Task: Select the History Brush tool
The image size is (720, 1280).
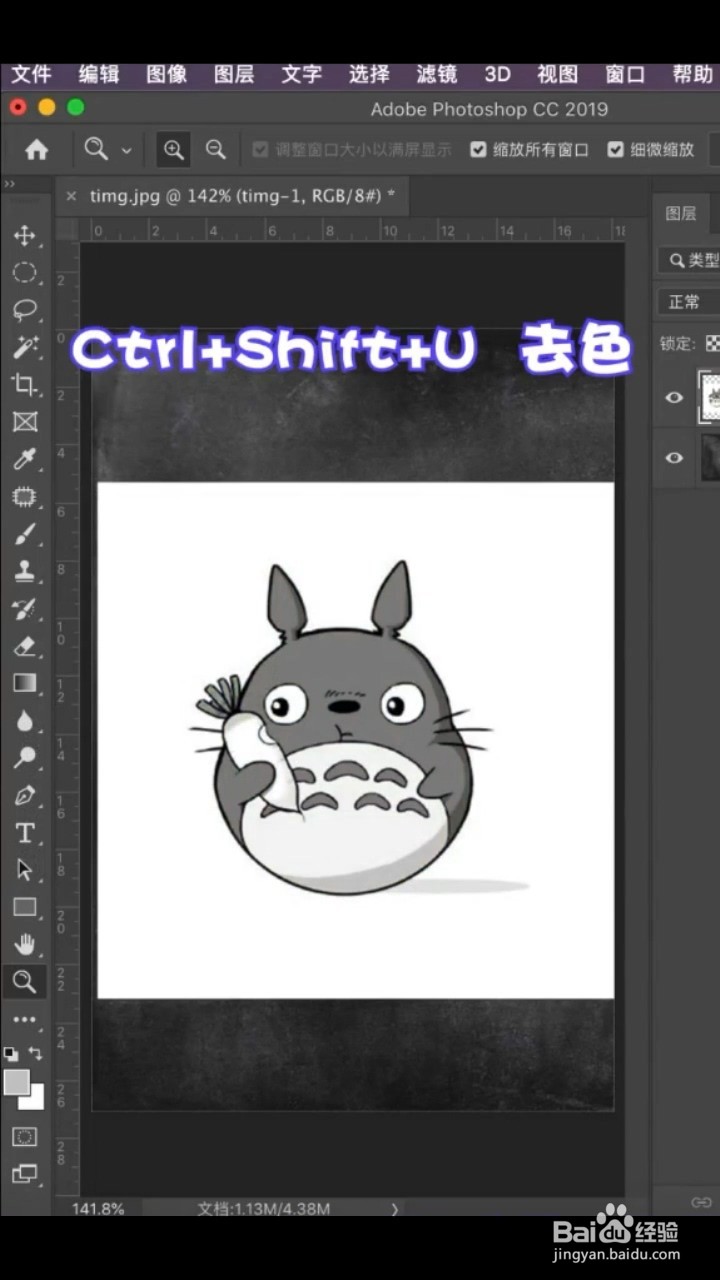Action: pyautogui.click(x=24, y=610)
